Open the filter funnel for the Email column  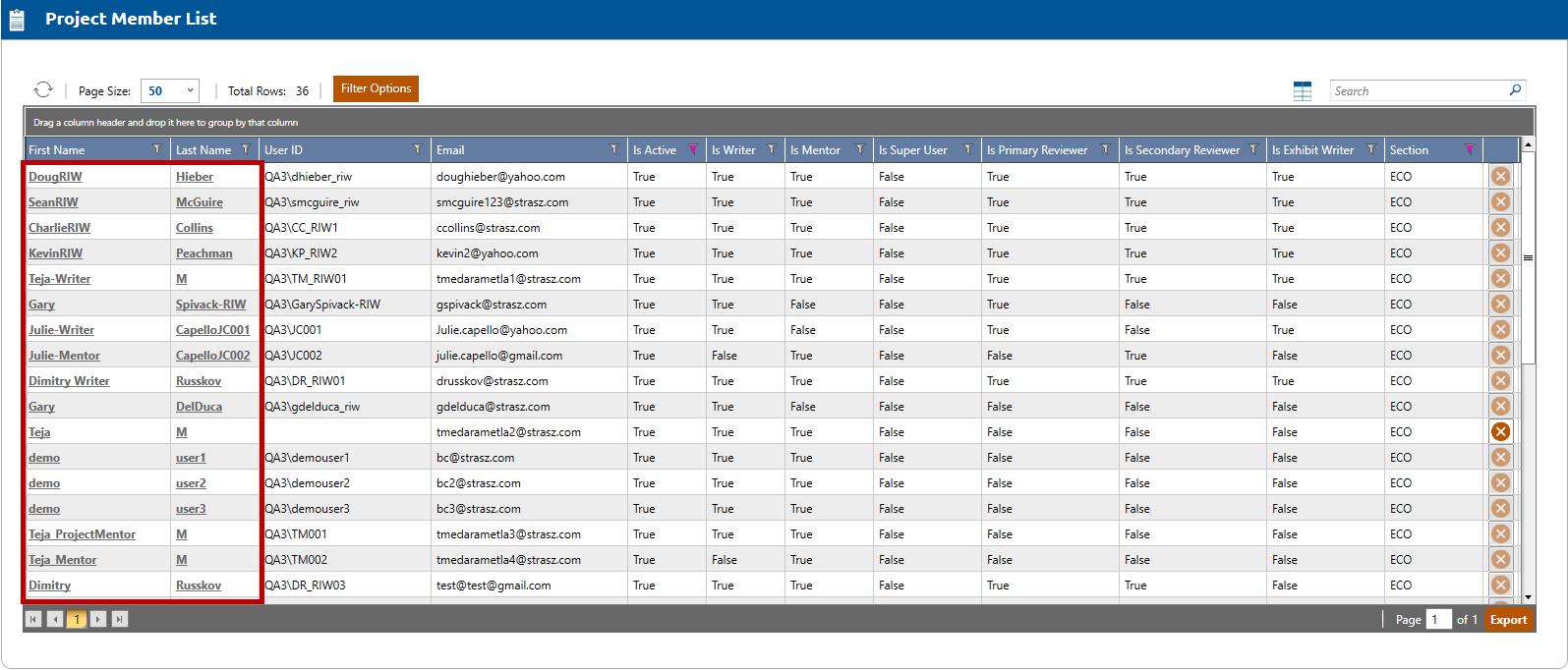tap(613, 150)
